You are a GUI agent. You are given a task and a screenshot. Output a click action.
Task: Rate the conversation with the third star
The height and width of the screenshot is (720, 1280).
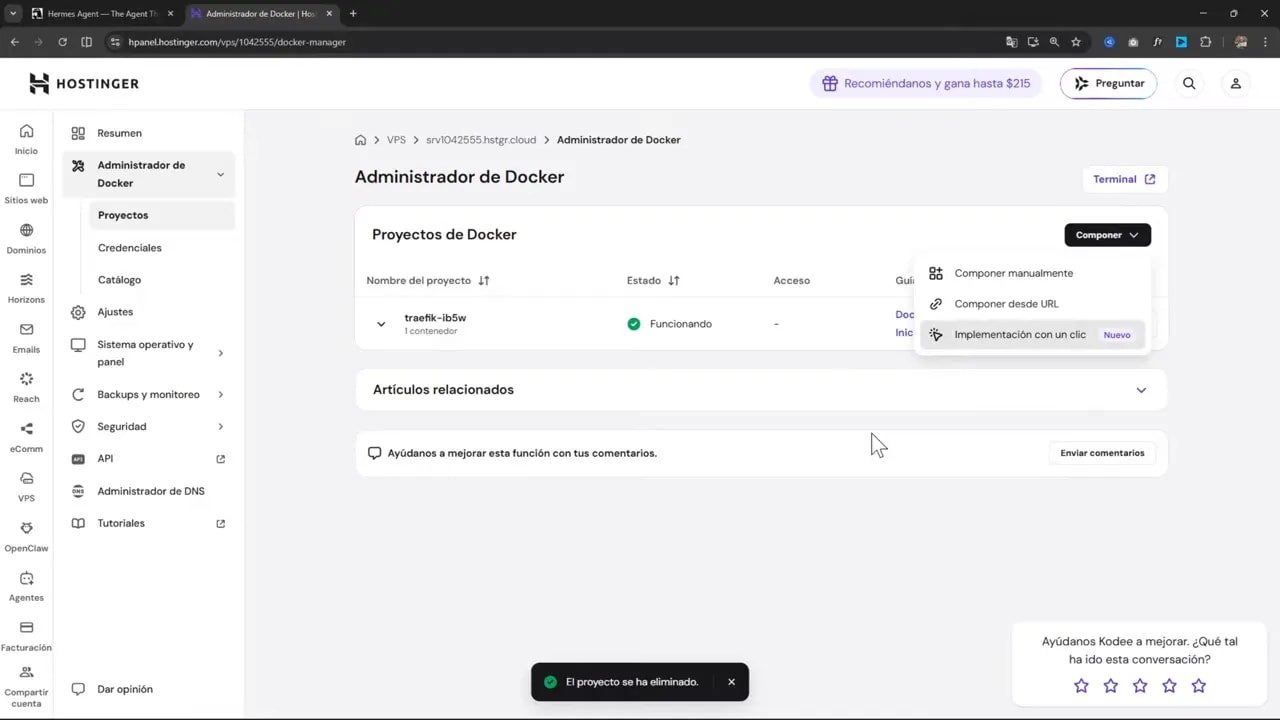1140,686
